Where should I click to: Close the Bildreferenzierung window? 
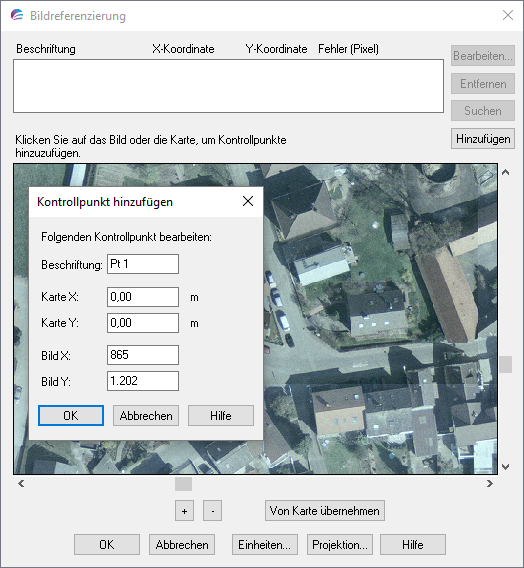pyautogui.click(x=508, y=15)
